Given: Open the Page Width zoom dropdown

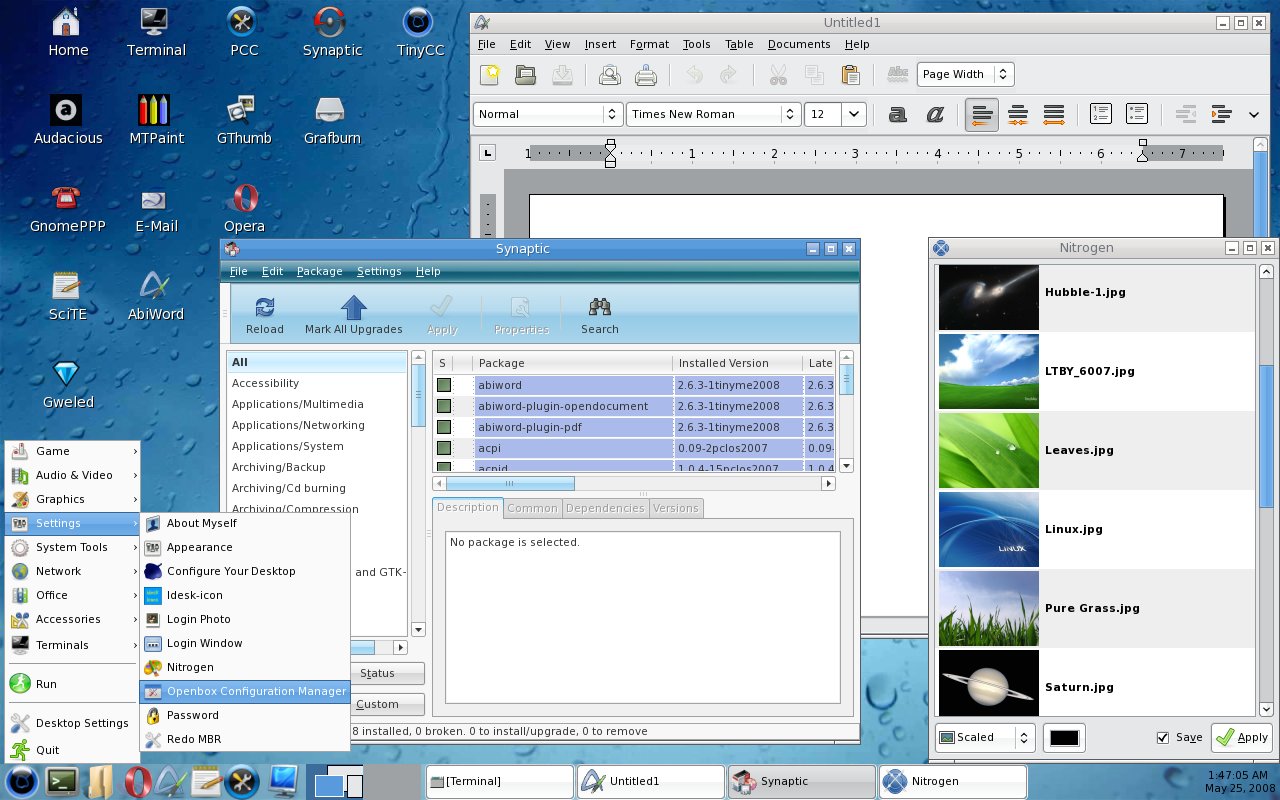Looking at the screenshot, I should (x=966, y=74).
